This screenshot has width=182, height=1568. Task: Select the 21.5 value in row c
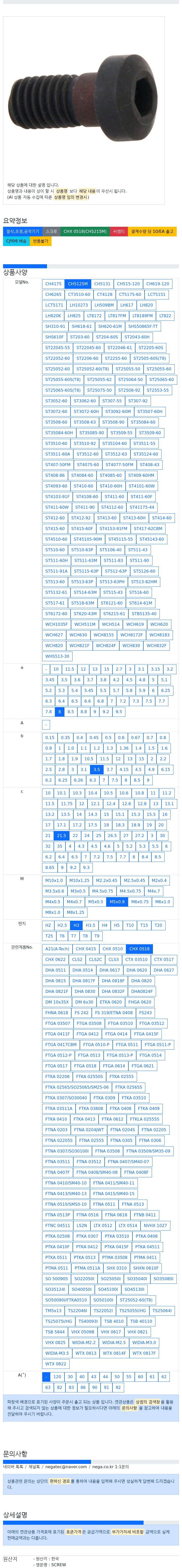pos(61,836)
